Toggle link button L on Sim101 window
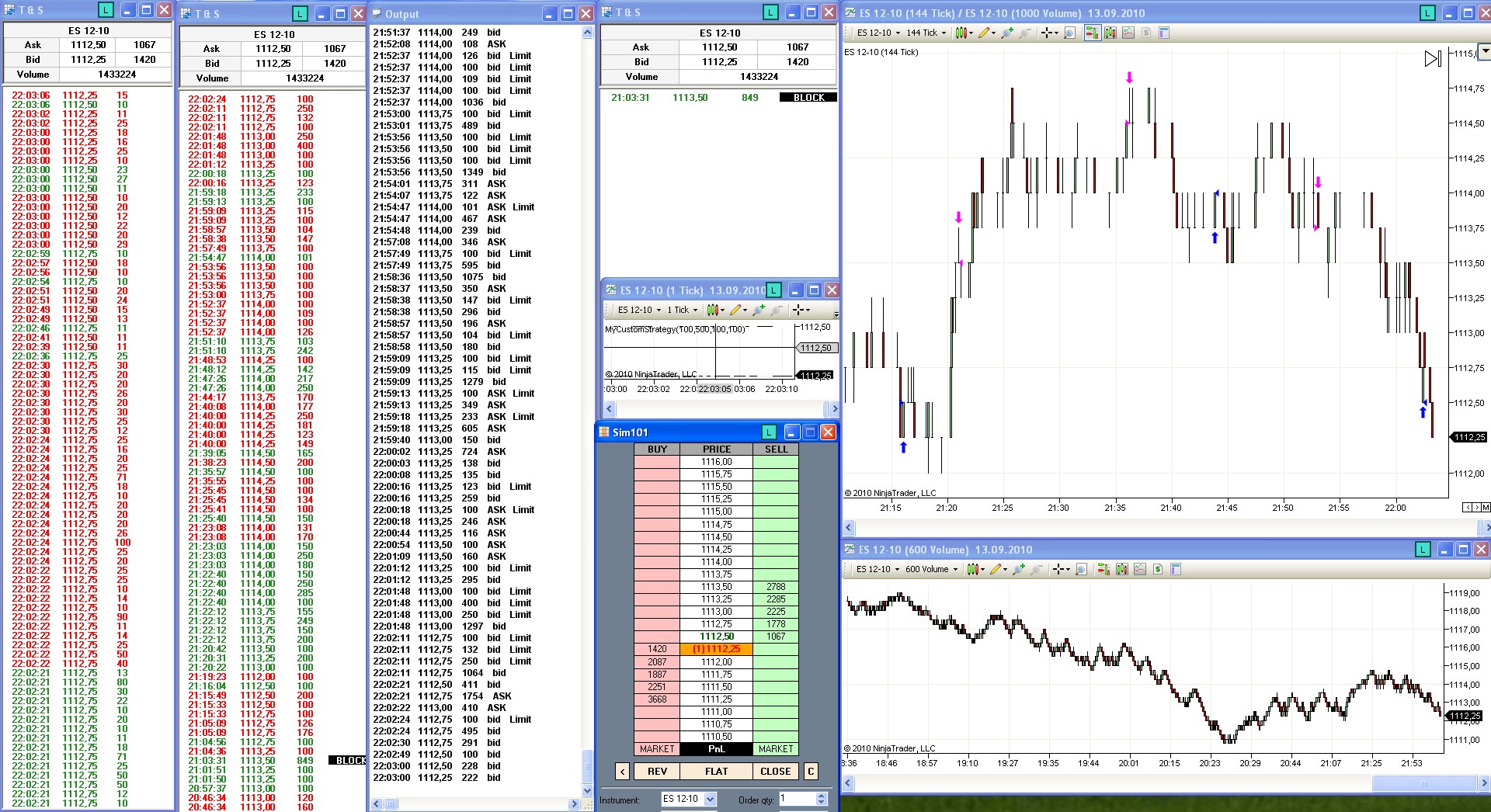 [769, 432]
